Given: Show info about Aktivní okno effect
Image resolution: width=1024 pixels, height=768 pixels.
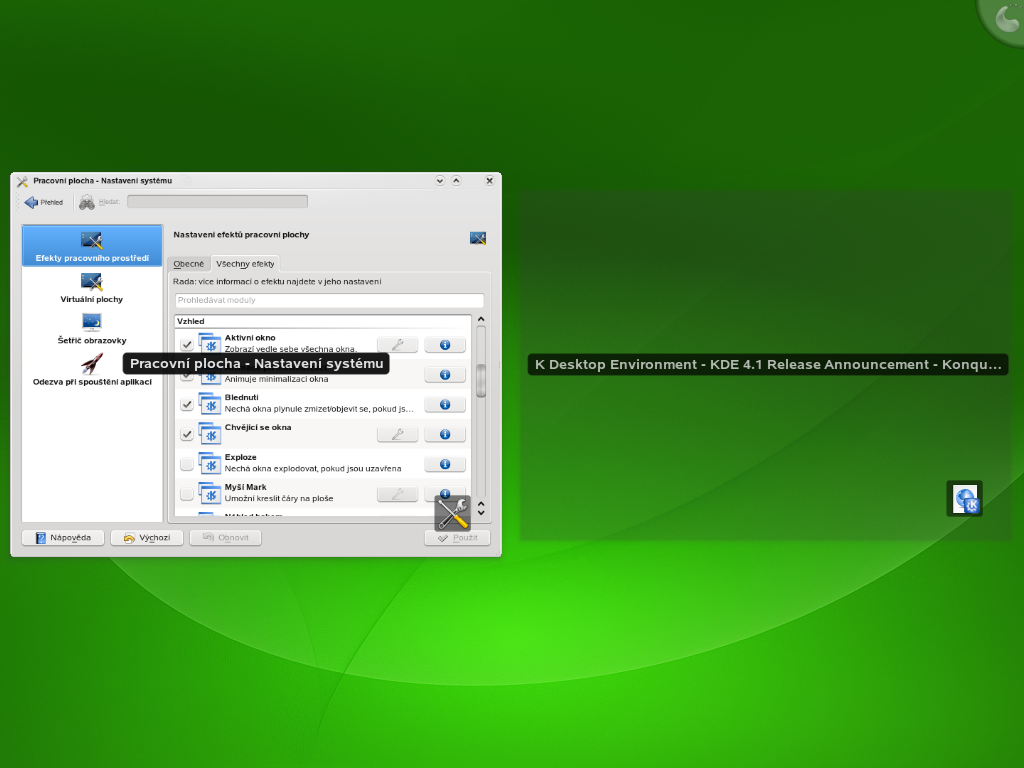Looking at the screenshot, I should (445, 344).
